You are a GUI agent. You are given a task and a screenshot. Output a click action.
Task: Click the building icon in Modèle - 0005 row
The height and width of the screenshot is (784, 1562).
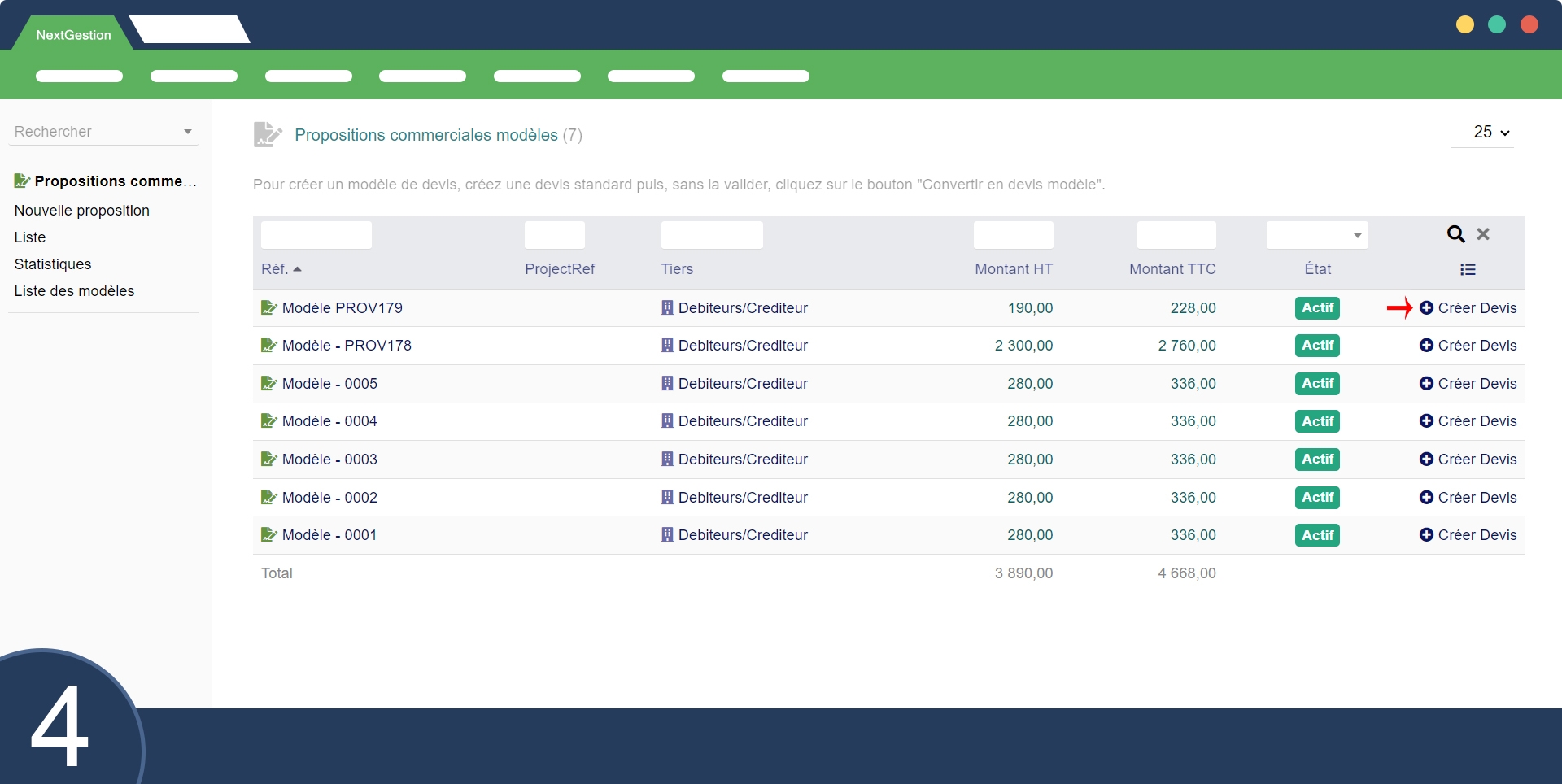coord(667,384)
